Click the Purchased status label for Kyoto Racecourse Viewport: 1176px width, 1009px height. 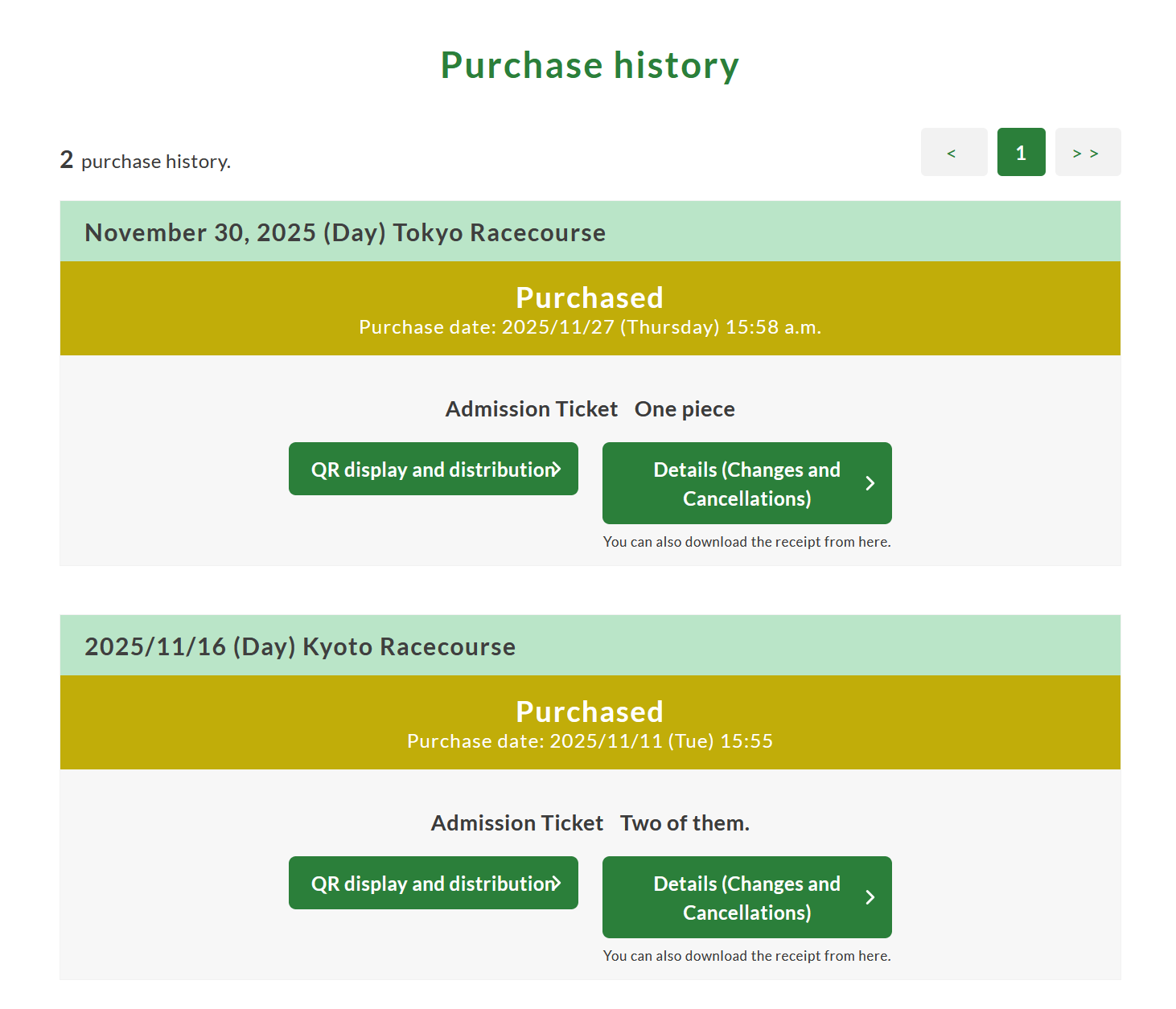tap(590, 712)
